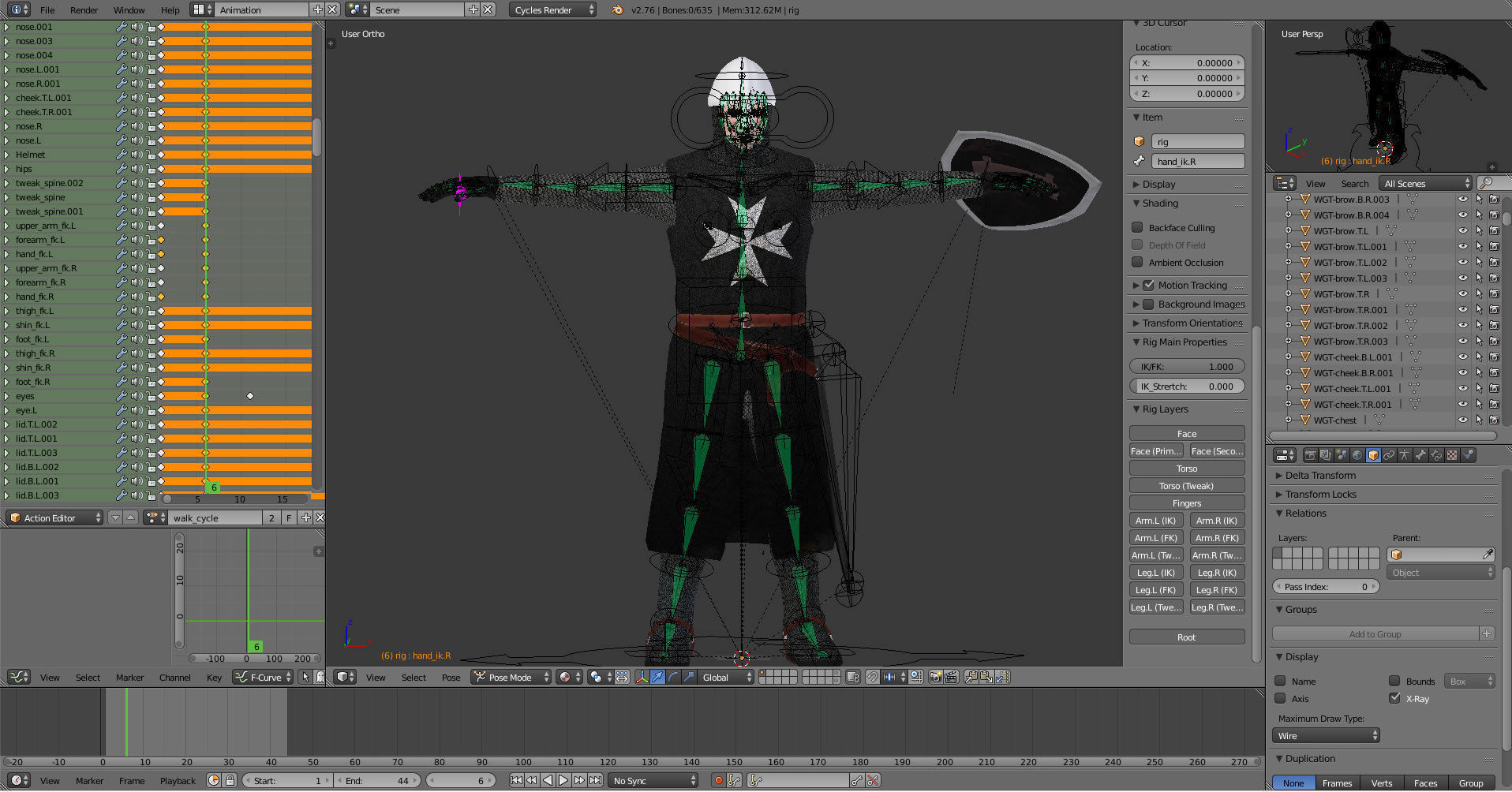Open the Cycles Render engine dropdown
The width and height of the screenshot is (1512, 792).
(552, 9)
